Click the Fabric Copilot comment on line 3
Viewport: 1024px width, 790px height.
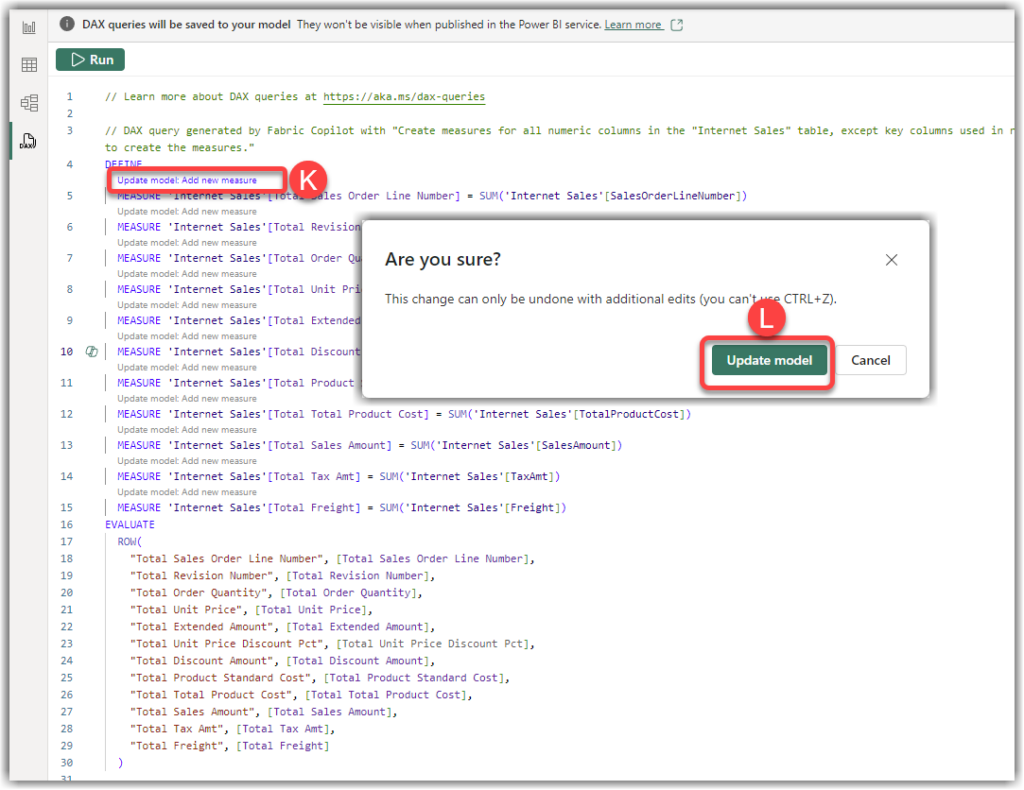(559, 139)
